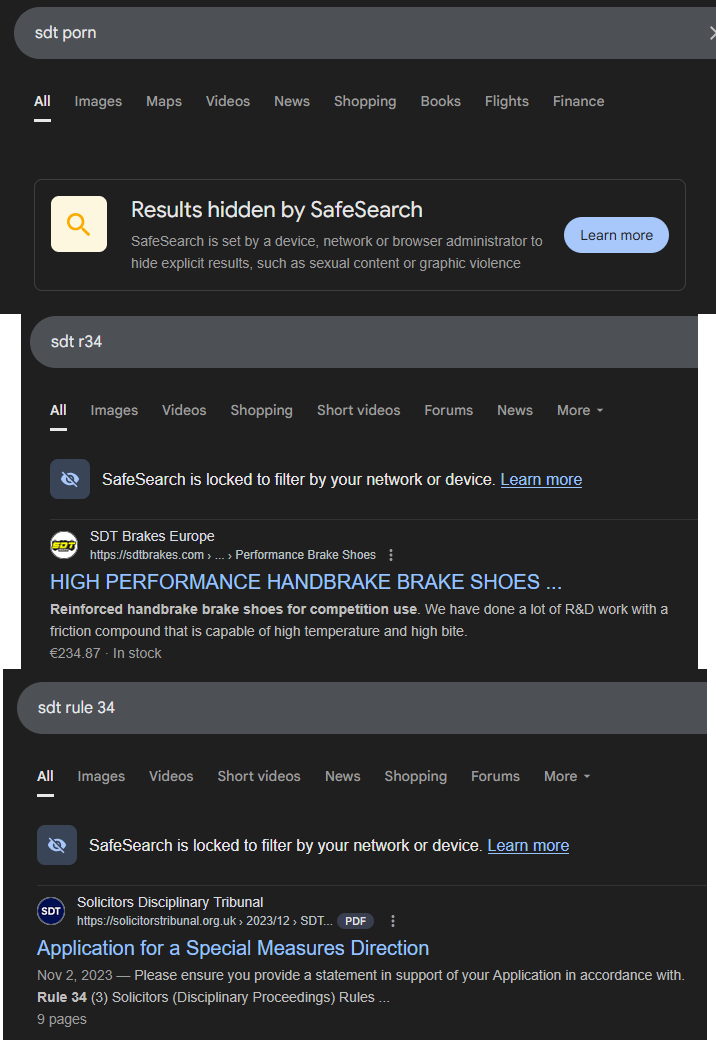Viewport: 716px width, 1040px height.
Task: Open three-dot menu for solicitorstribunal.org.uk result
Action: tap(392, 921)
